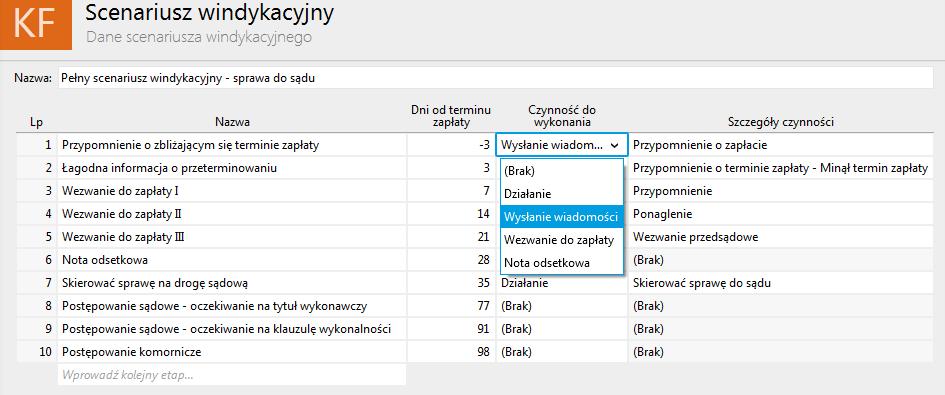The image size is (945, 395).
Task: Select Wysłanie wiadomości in the dropdown list
Action: pyautogui.click(x=561, y=217)
